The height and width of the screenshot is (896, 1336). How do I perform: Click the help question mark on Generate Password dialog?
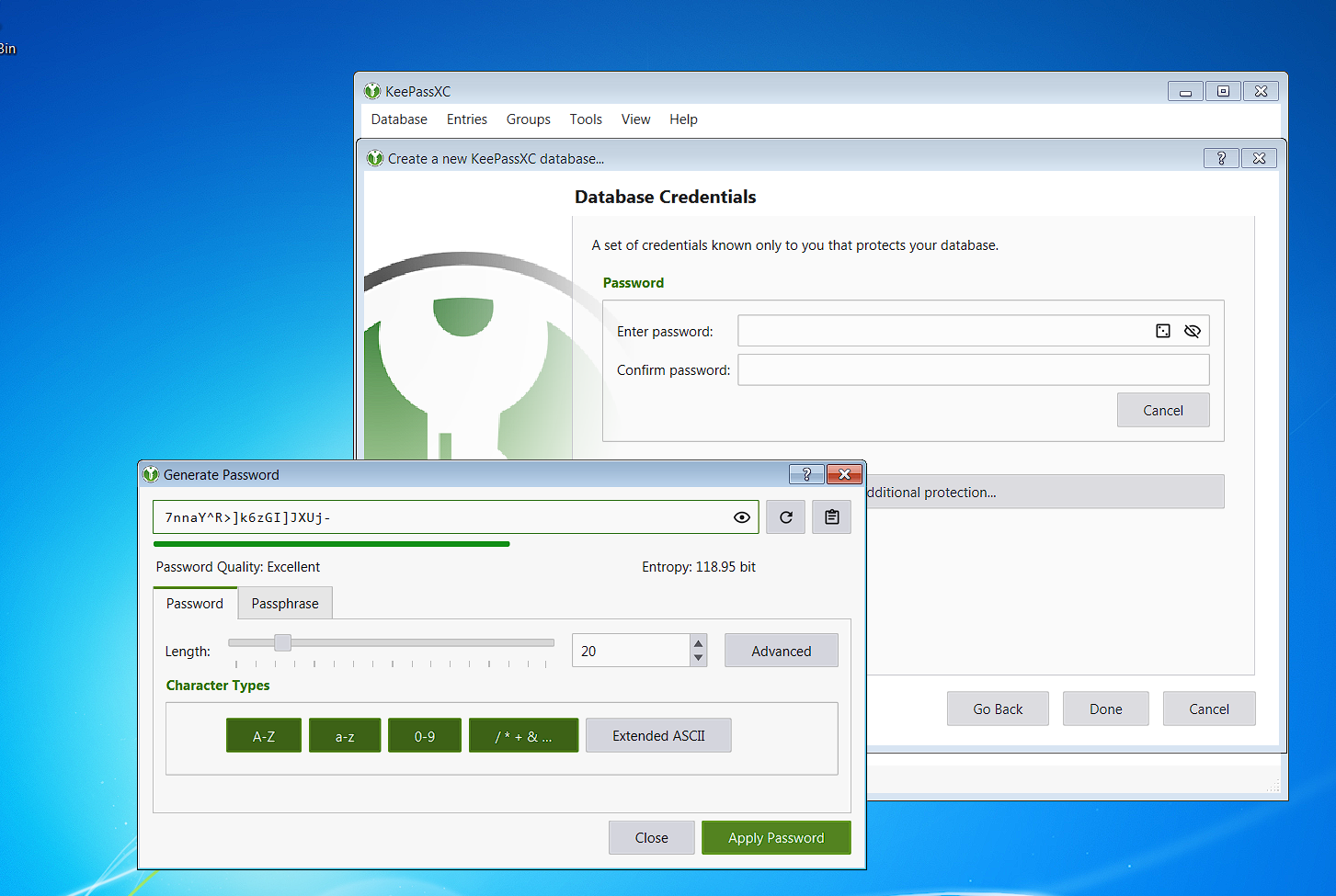pos(806,474)
